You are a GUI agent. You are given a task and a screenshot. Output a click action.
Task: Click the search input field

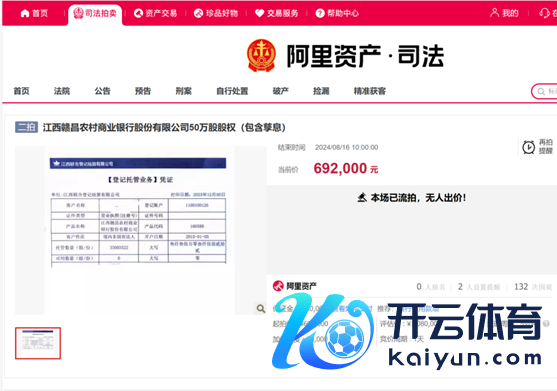(x=544, y=92)
